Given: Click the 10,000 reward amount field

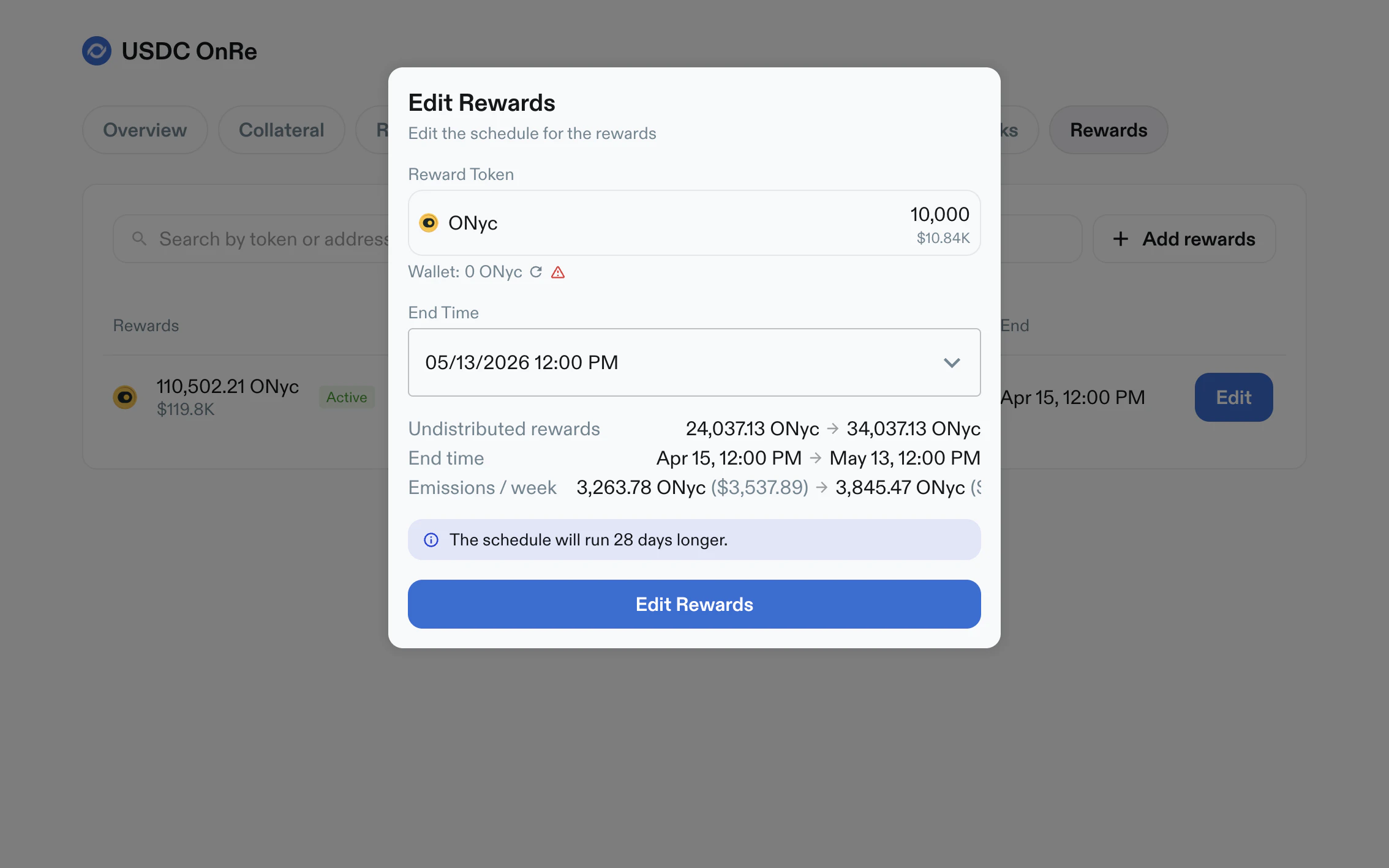Looking at the screenshot, I should coord(939,214).
